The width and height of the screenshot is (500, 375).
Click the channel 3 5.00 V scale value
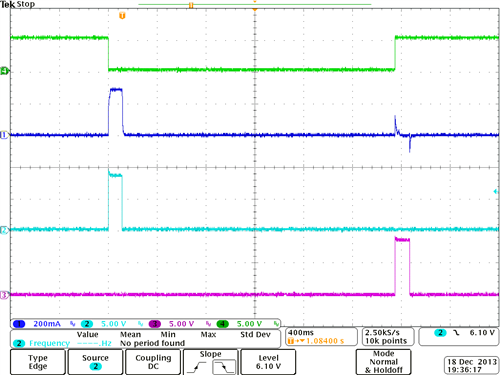[x=181, y=324]
